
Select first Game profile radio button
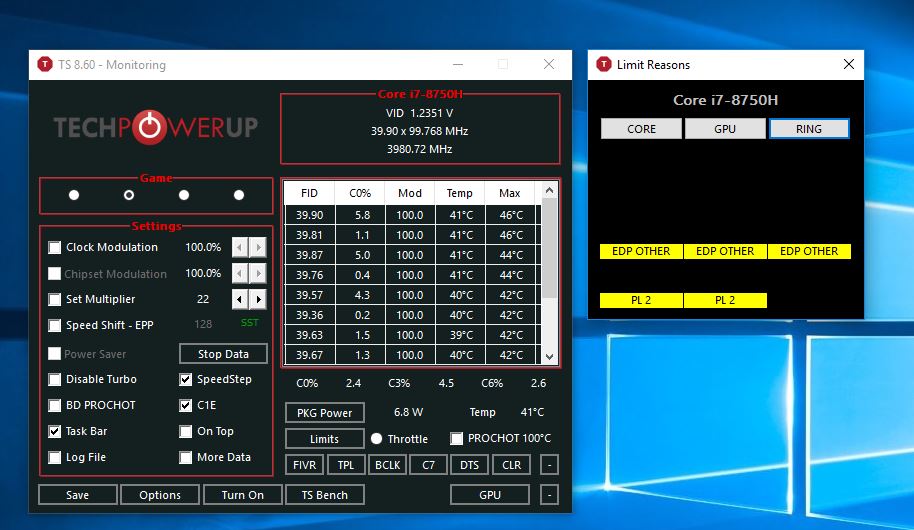(x=74, y=195)
